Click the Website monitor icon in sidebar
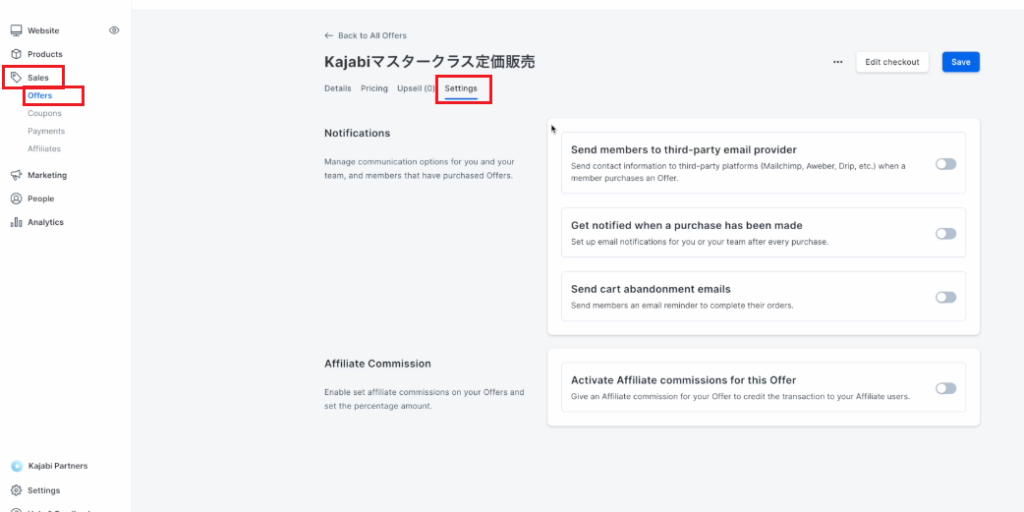 (x=16, y=31)
